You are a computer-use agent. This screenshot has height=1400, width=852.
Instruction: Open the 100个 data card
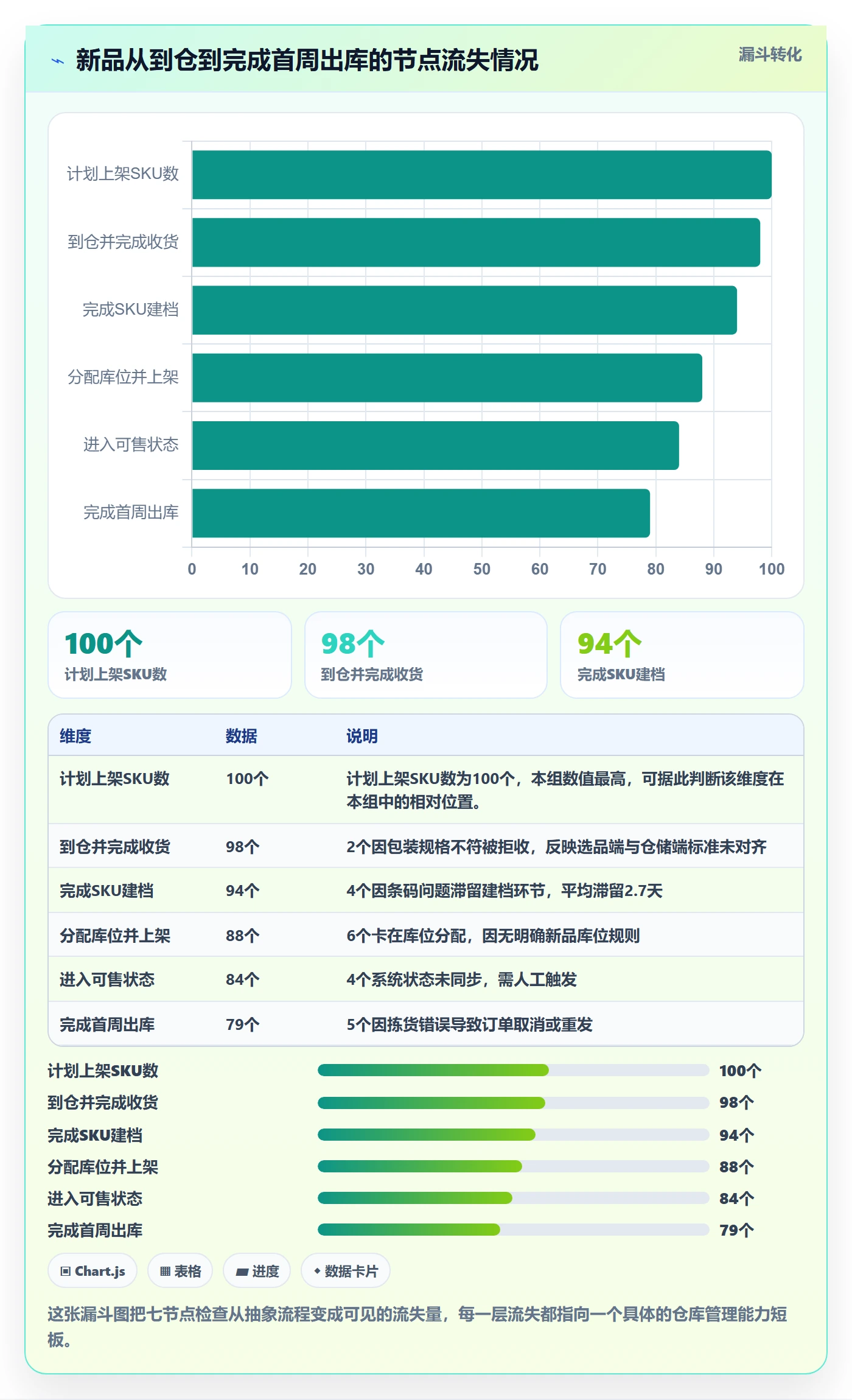(170, 655)
